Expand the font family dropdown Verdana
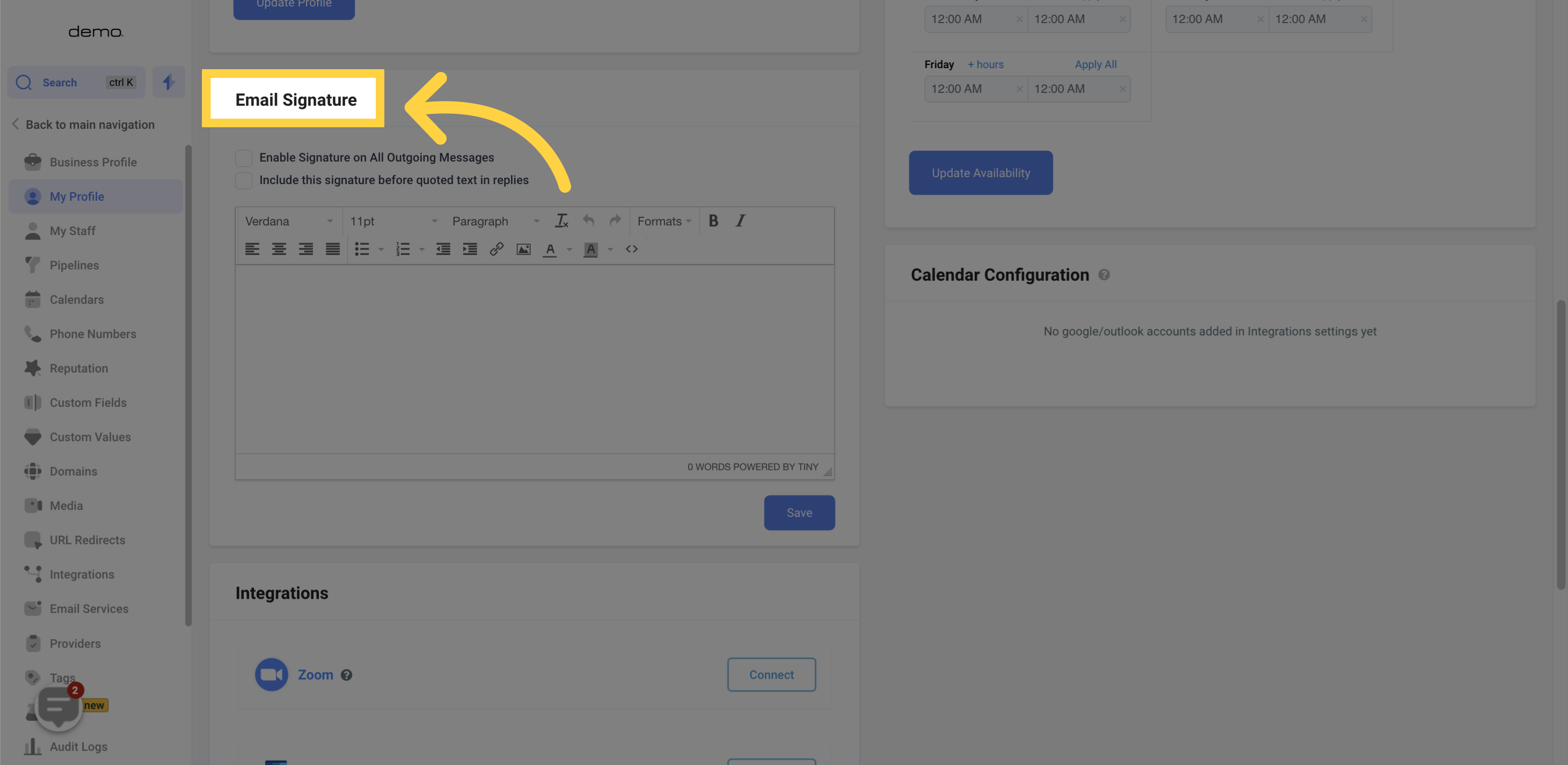The width and height of the screenshot is (1568, 765). click(289, 221)
